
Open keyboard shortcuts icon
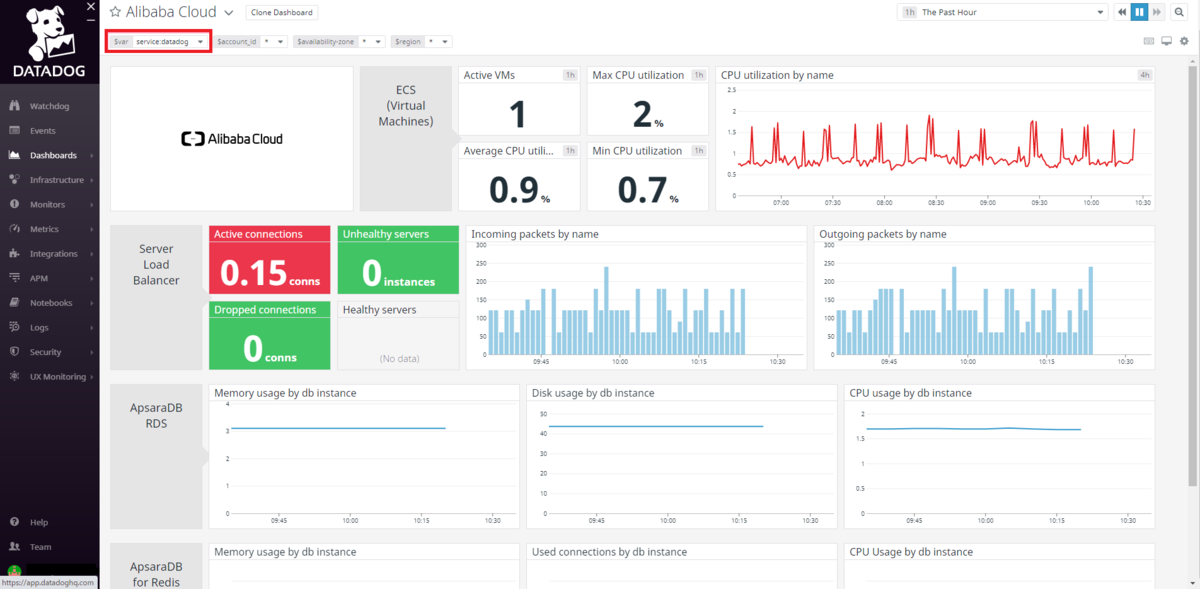(1149, 41)
